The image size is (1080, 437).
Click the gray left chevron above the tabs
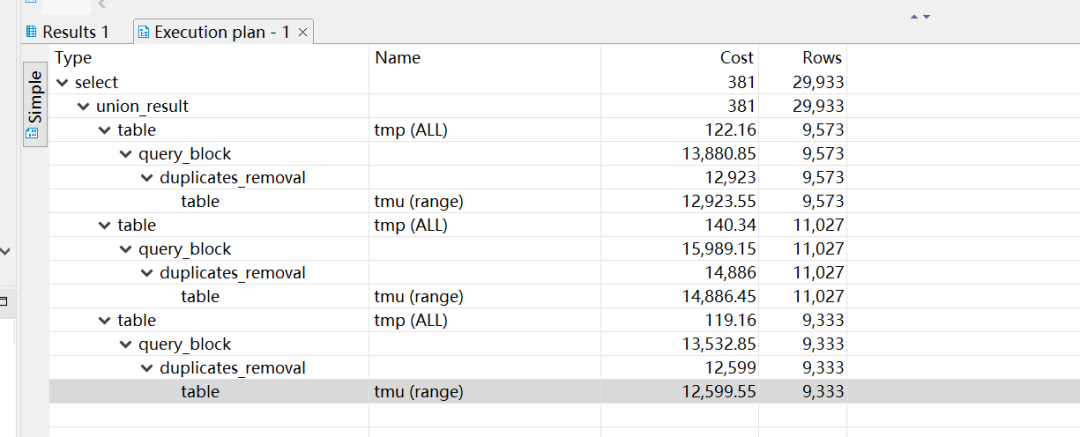coord(102,5)
